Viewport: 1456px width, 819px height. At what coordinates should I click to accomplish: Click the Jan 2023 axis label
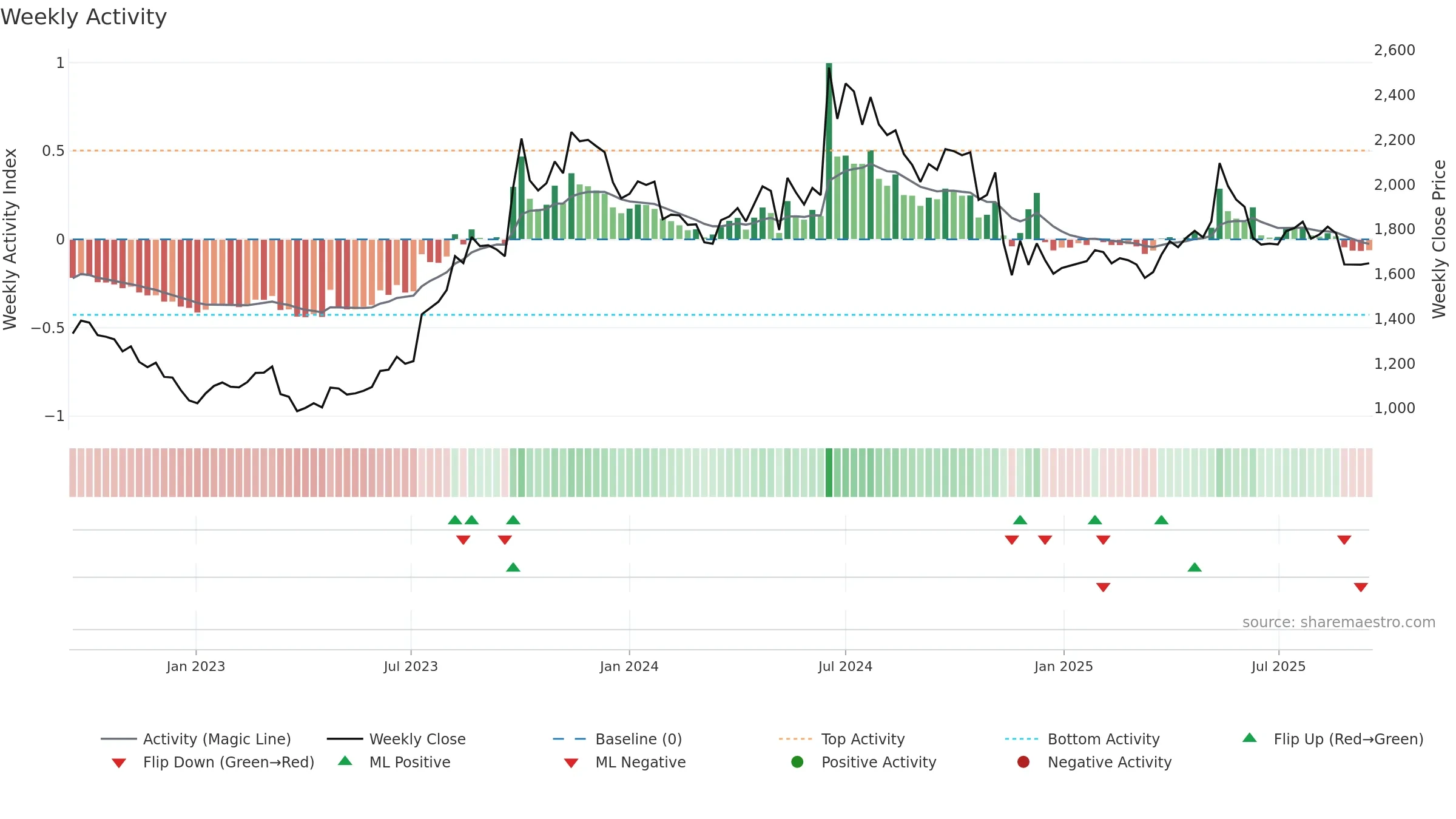coord(196,666)
